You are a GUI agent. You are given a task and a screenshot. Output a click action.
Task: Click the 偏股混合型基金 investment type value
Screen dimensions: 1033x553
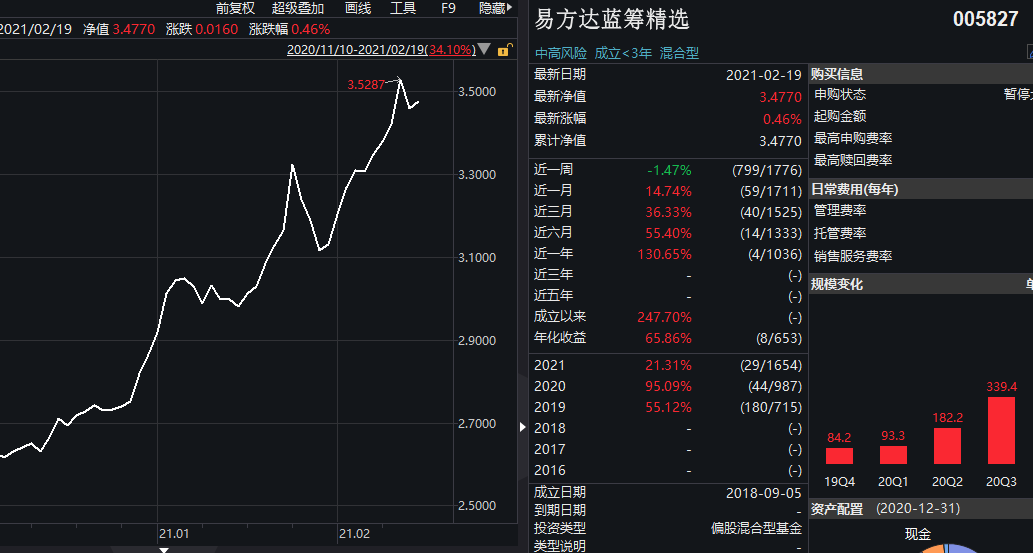(x=757, y=529)
